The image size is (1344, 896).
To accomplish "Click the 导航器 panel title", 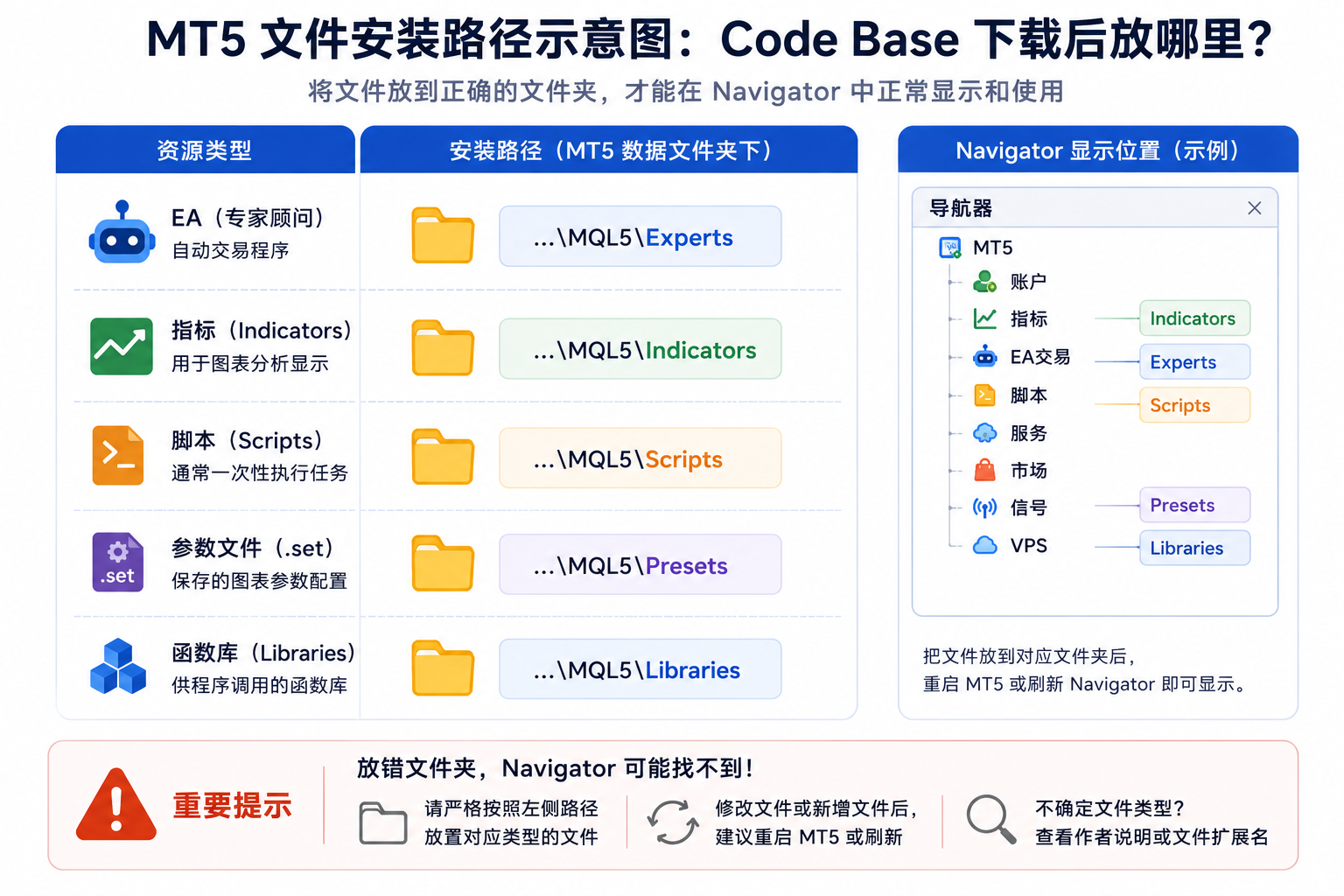I will pyautogui.click(x=961, y=208).
